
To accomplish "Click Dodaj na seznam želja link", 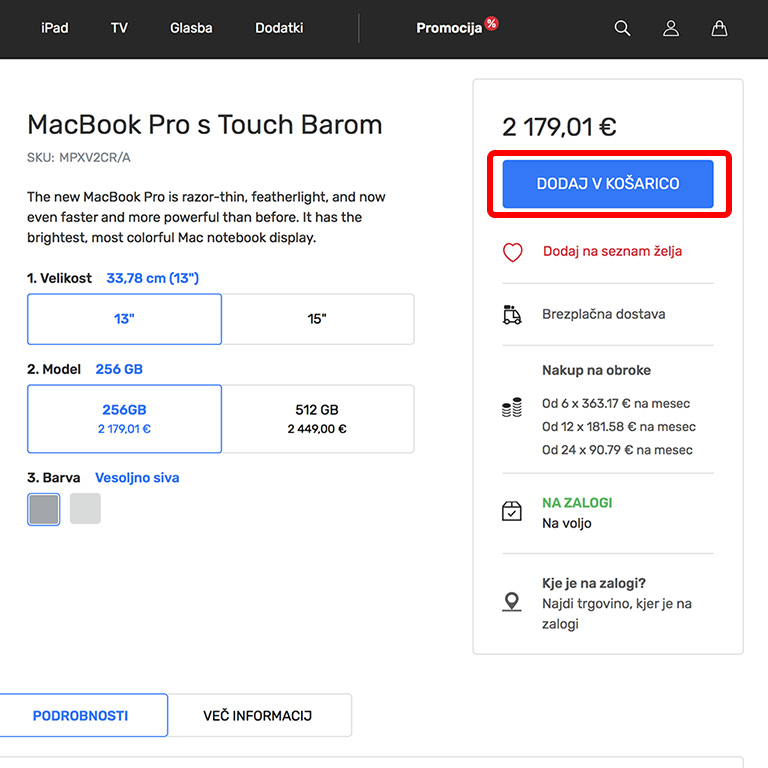I will point(612,251).
